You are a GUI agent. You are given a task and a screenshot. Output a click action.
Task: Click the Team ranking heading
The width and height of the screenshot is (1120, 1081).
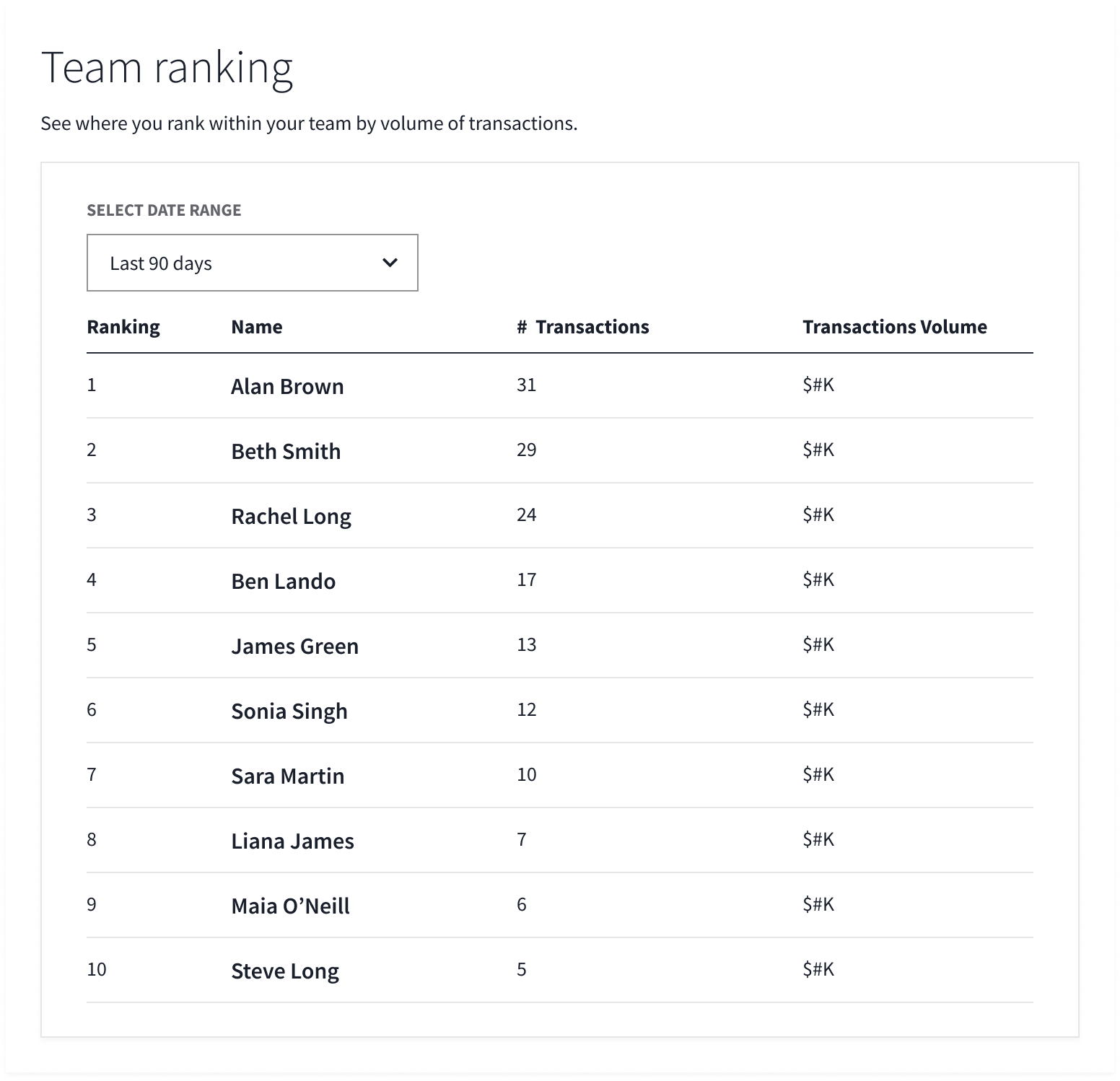click(167, 68)
